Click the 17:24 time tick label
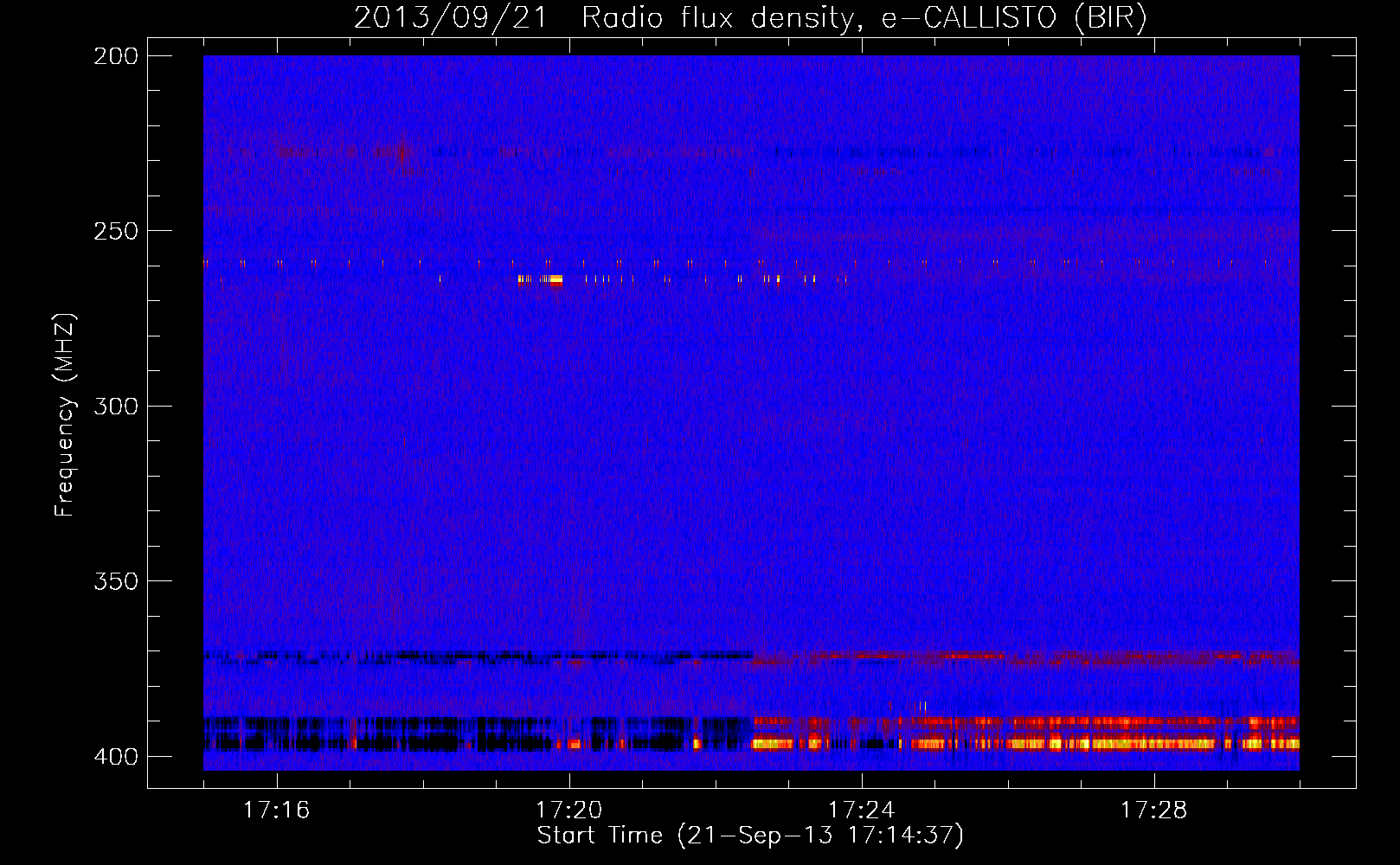The image size is (1400, 865). [x=862, y=810]
